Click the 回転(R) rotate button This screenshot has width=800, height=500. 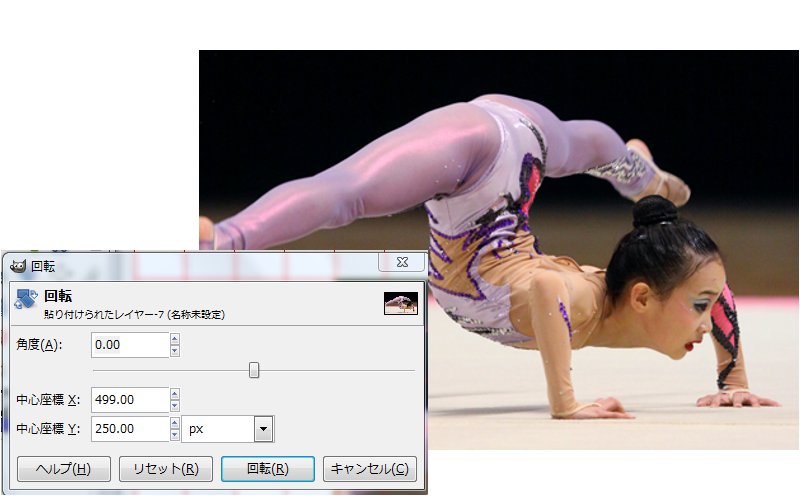tap(268, 468)
